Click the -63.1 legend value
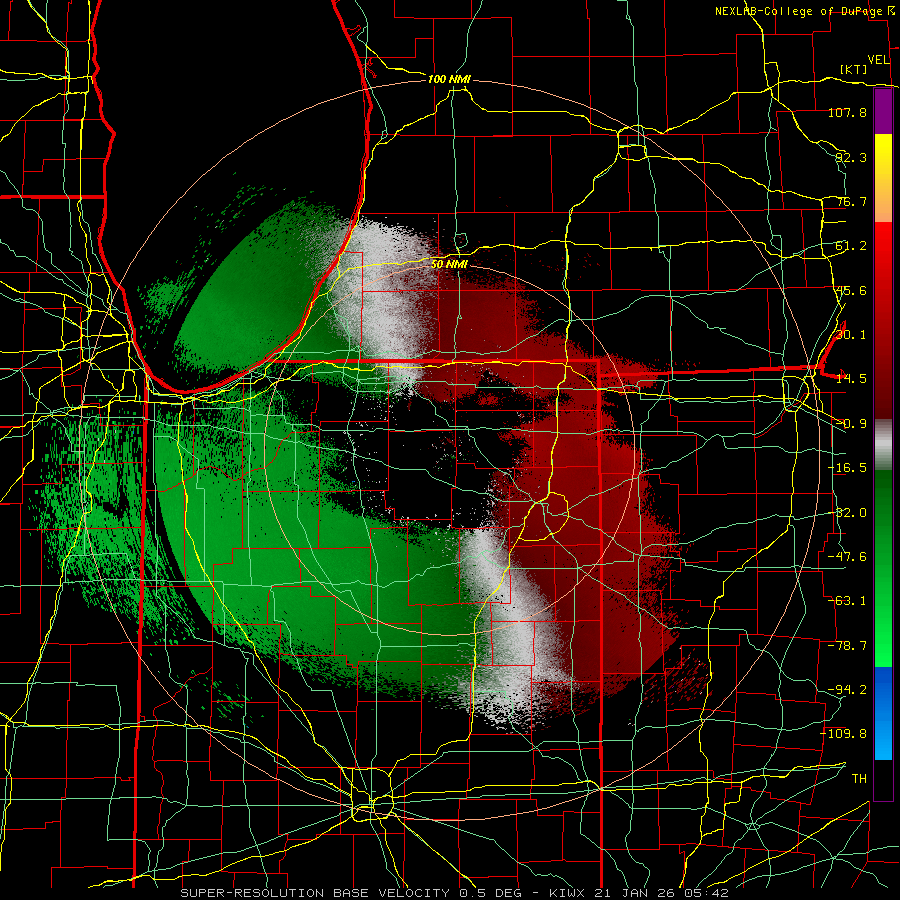The height and width of the screenshot is (900, 900). 847,601
